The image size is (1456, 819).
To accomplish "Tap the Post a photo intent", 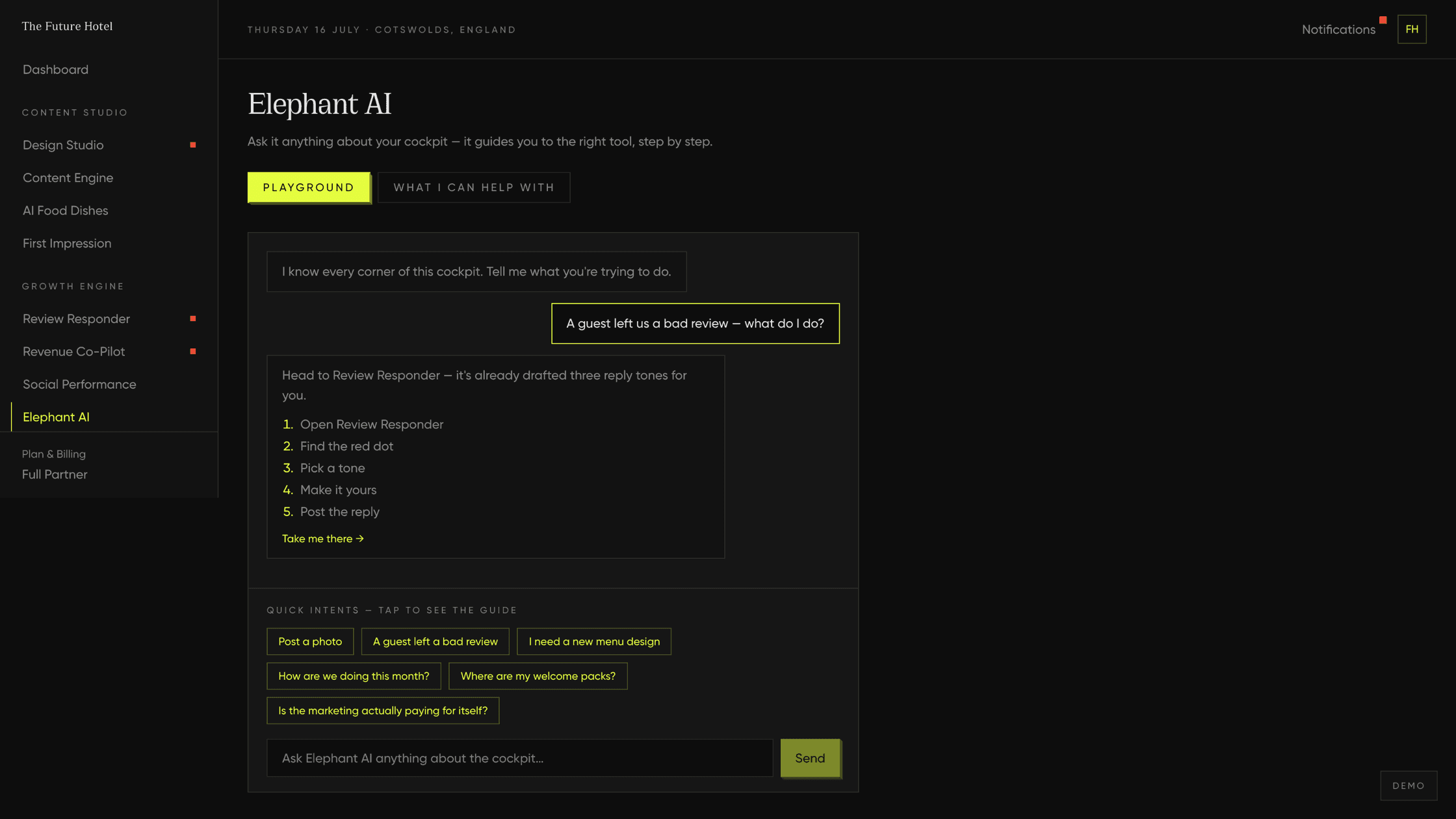I will pos(310,642).
